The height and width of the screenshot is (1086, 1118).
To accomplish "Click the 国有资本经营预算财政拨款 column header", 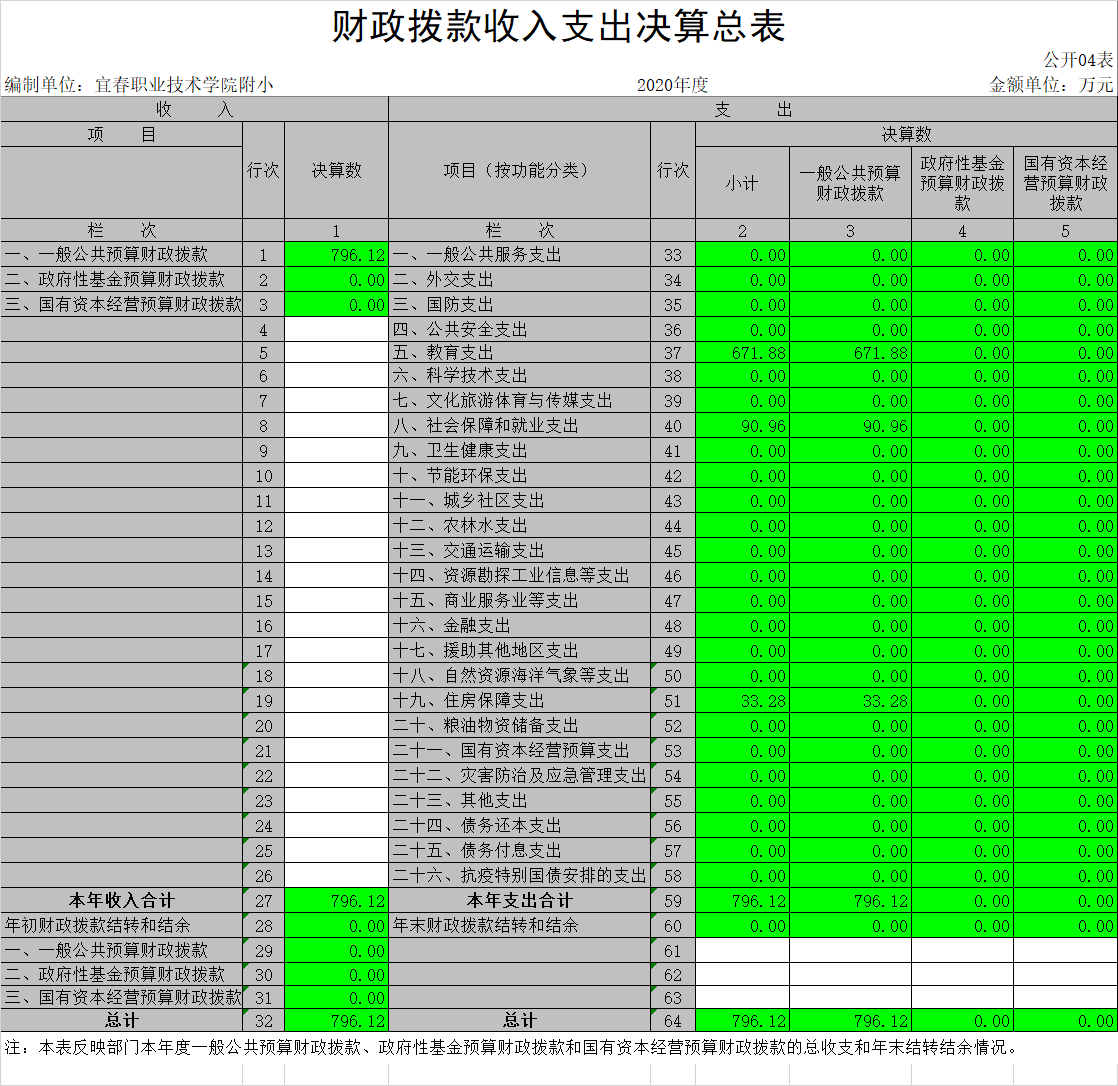I will pos(1065,183).
